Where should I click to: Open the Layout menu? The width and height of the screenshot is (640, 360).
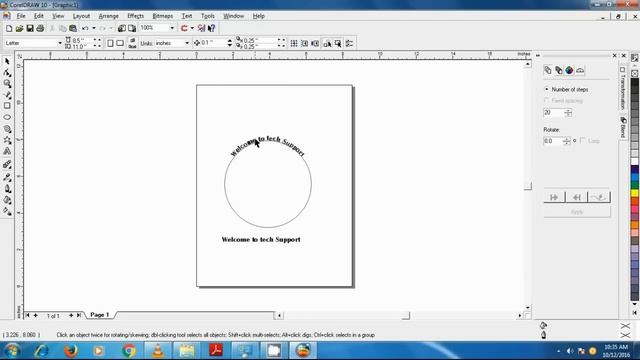pos(81,16)
